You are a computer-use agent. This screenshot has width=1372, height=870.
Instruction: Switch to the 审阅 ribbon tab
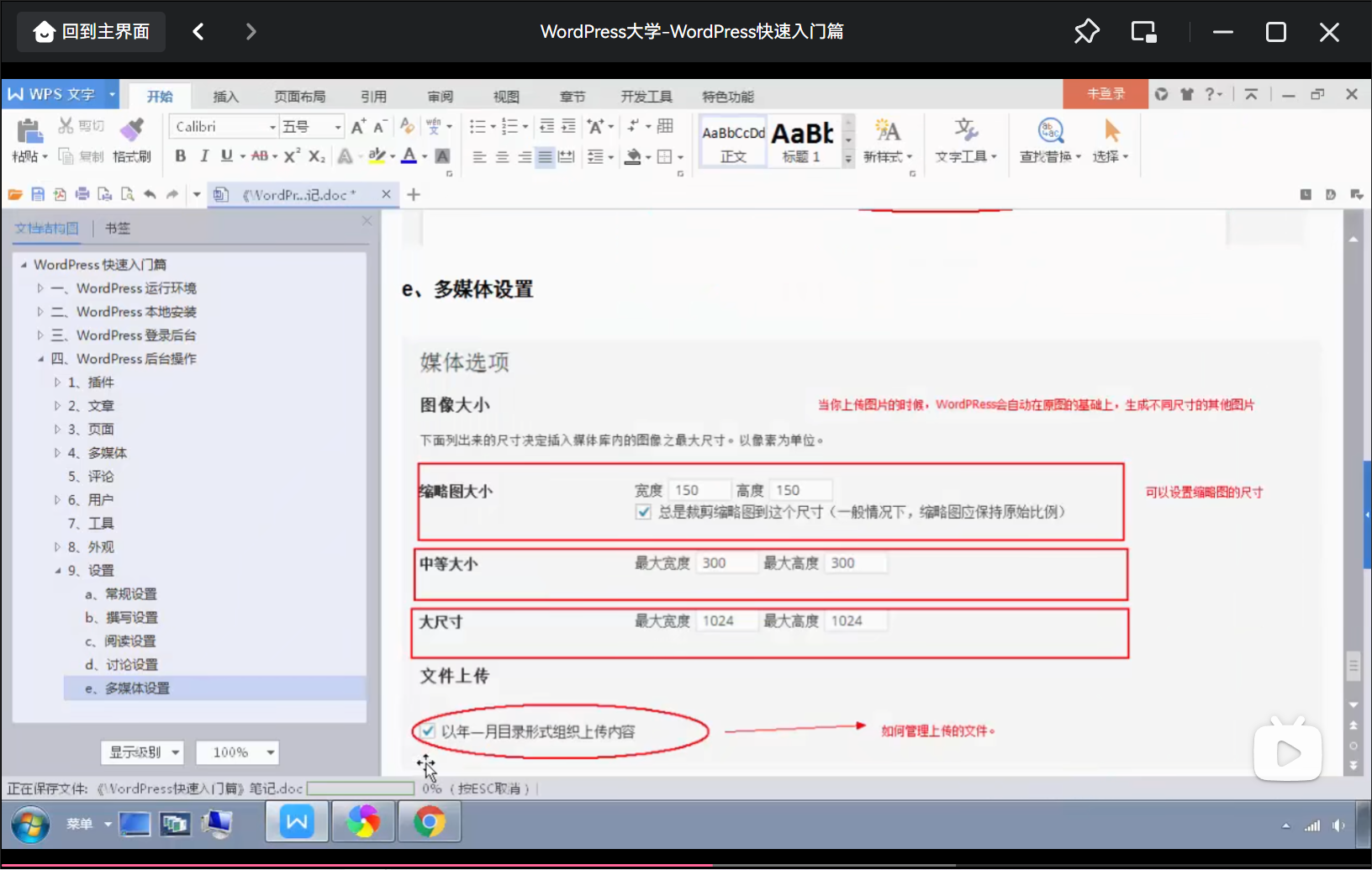441,97
